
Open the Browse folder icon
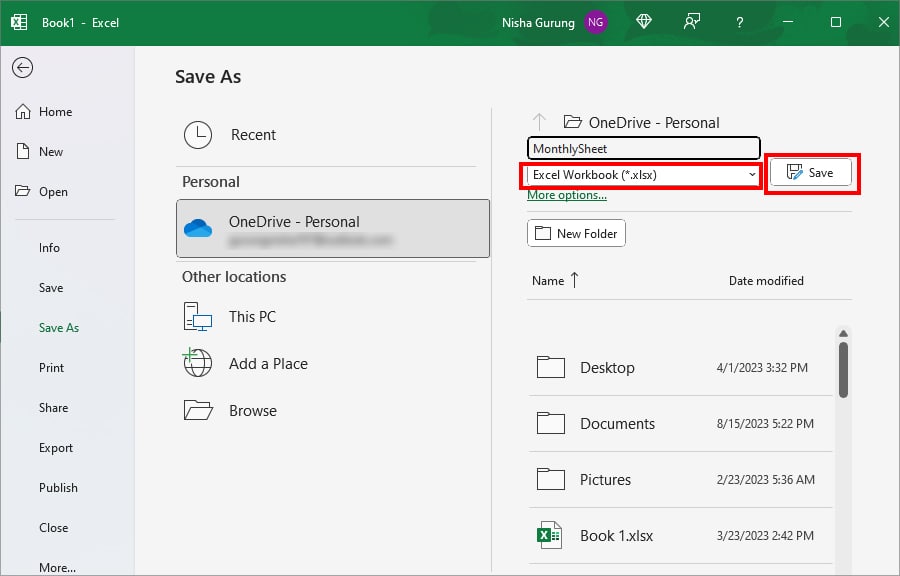tap(196, 410)
